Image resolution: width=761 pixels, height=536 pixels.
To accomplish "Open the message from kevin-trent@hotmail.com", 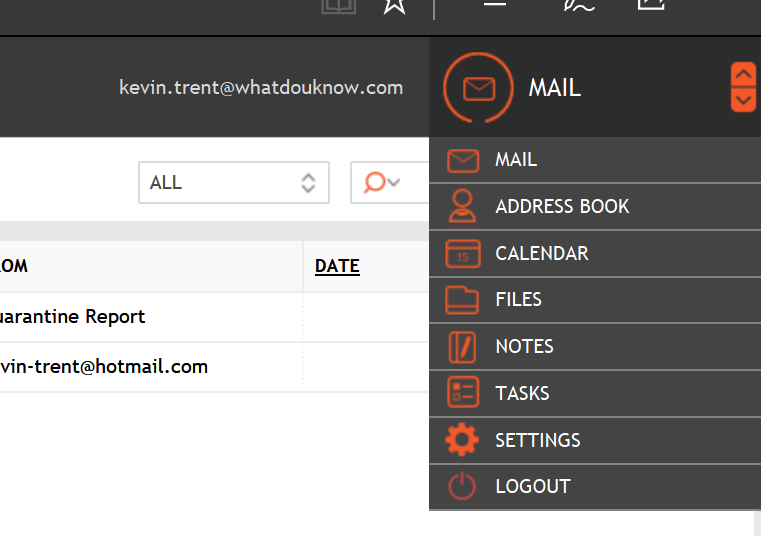I will point(104,367).
